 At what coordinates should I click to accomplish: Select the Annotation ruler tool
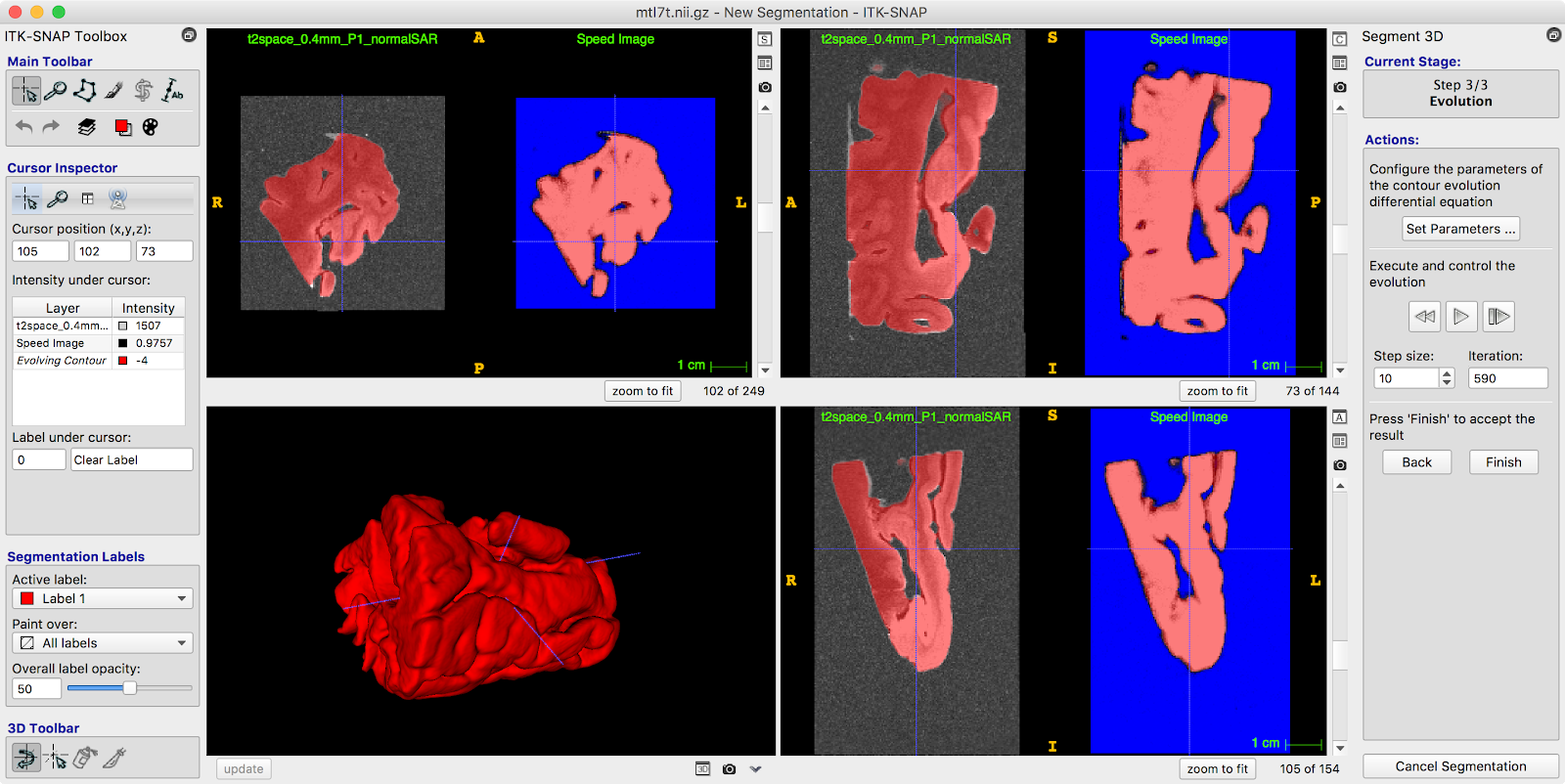point(173,91)
